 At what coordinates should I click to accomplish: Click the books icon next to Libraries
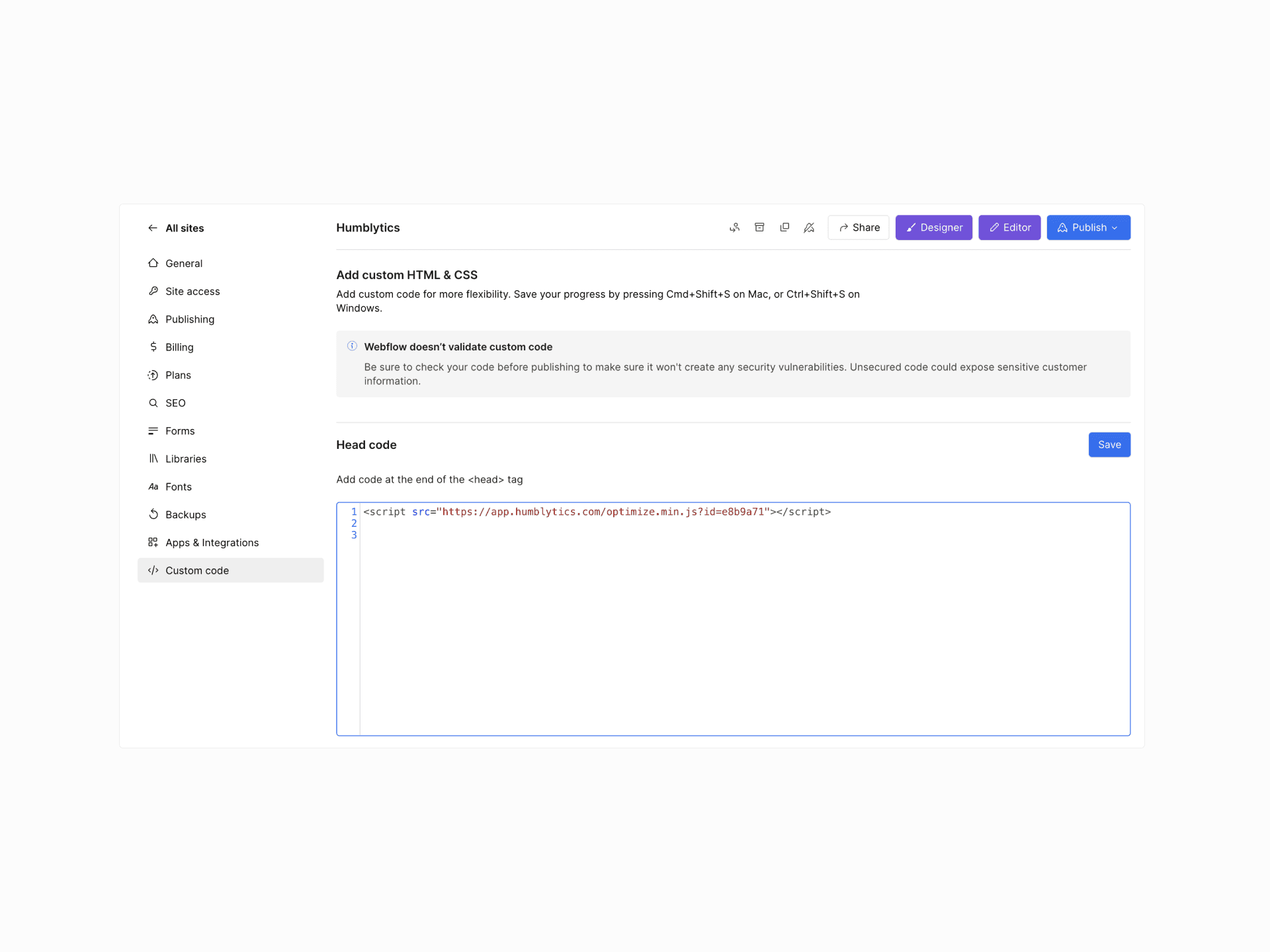[x=153, y=459]
